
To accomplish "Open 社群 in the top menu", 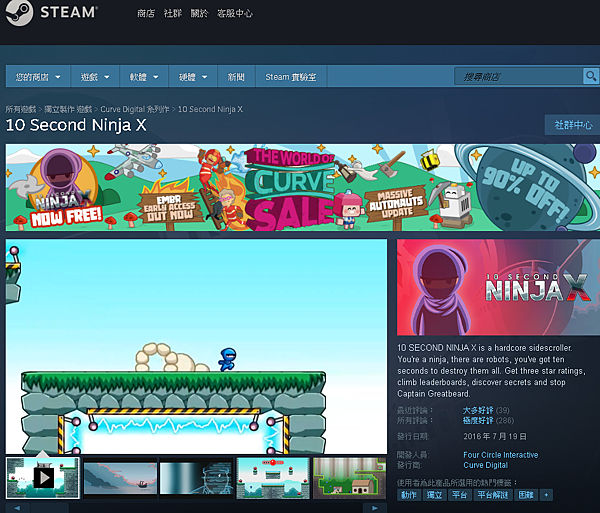I will pos(173,14).
